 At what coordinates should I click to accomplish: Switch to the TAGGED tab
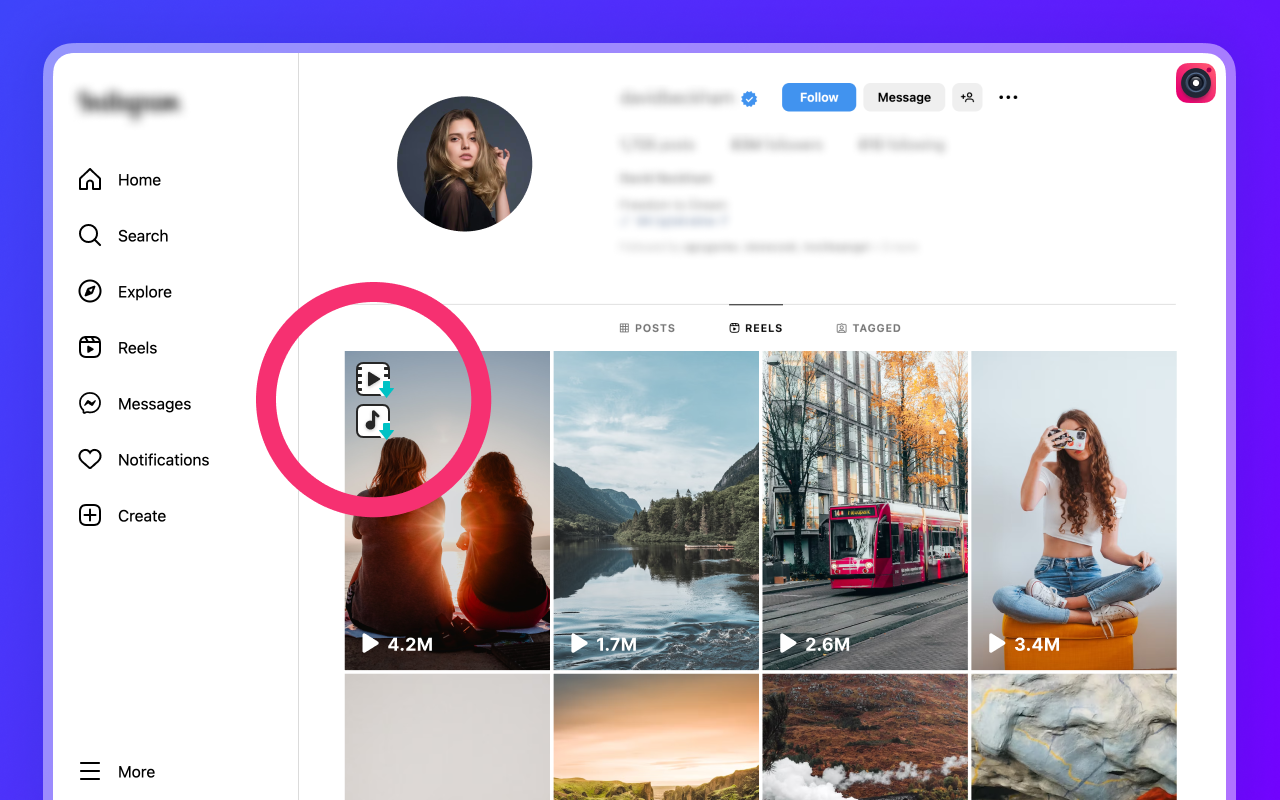click(x=869, y=328)
